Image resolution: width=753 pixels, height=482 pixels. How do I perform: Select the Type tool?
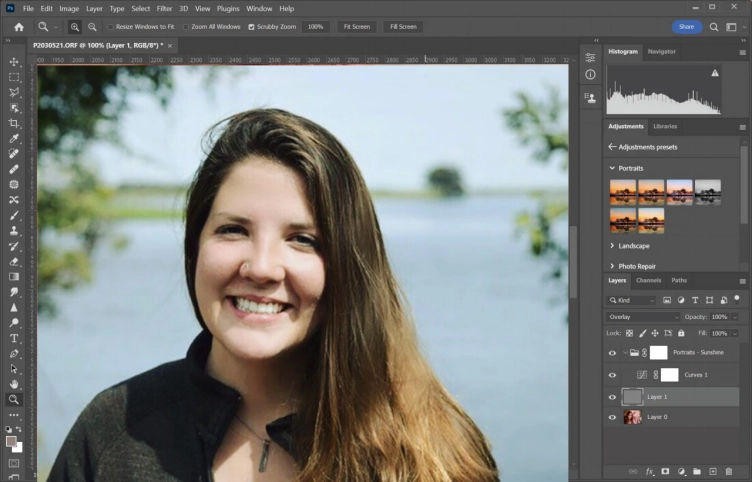[14, 338]
